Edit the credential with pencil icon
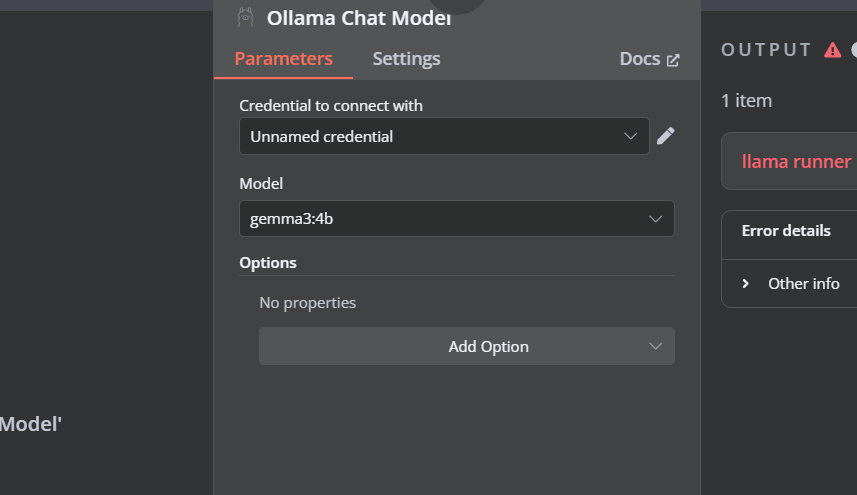857x495 pixels. (665, 136)
